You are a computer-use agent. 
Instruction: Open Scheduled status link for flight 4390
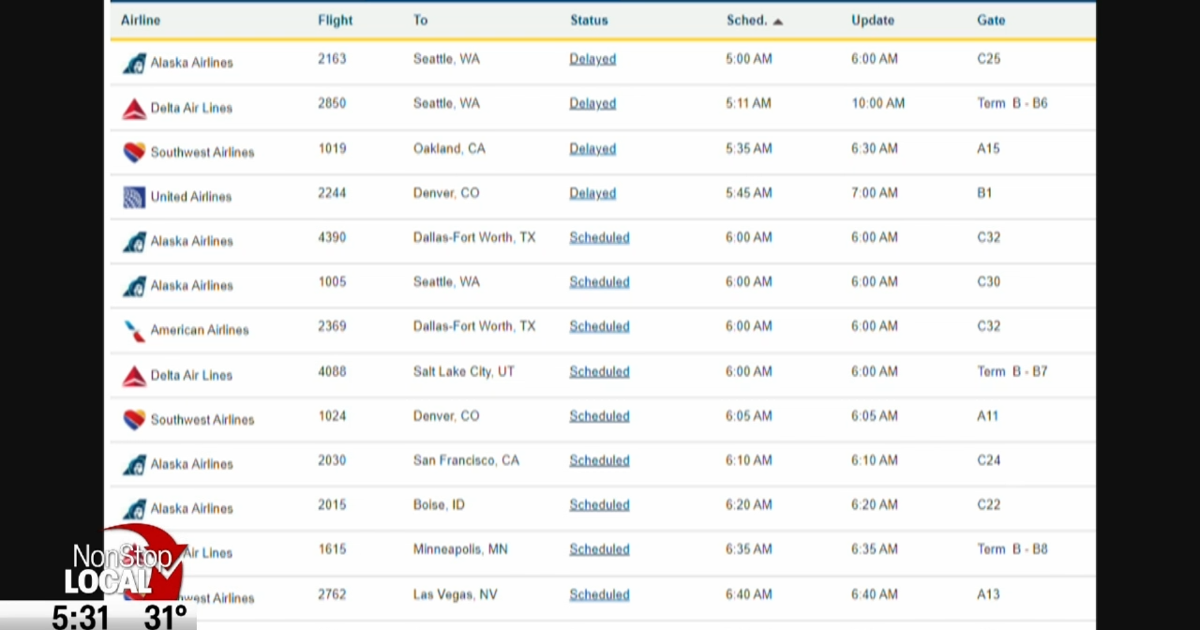pos(599,238)
